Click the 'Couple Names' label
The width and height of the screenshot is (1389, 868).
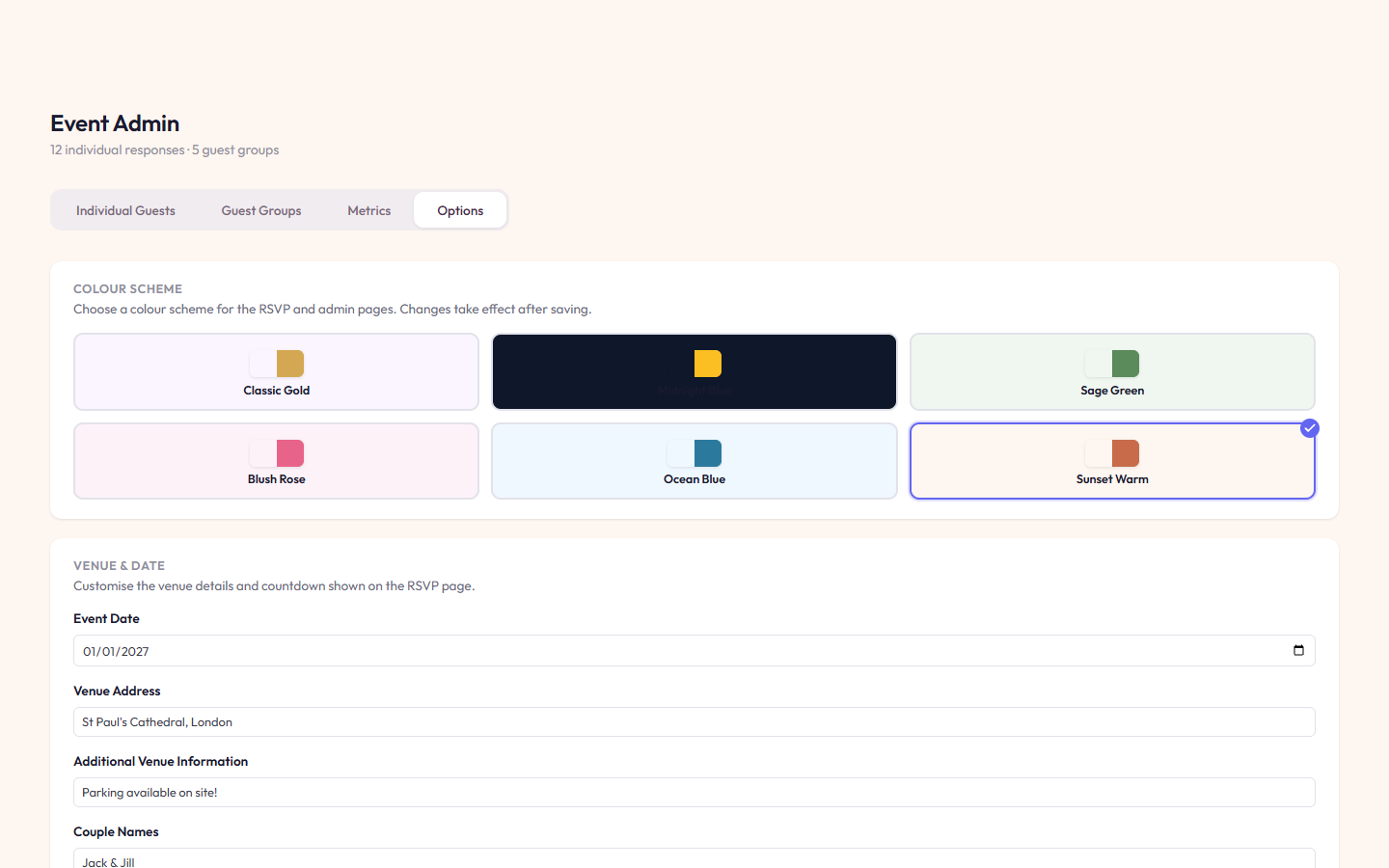[116, 831]
